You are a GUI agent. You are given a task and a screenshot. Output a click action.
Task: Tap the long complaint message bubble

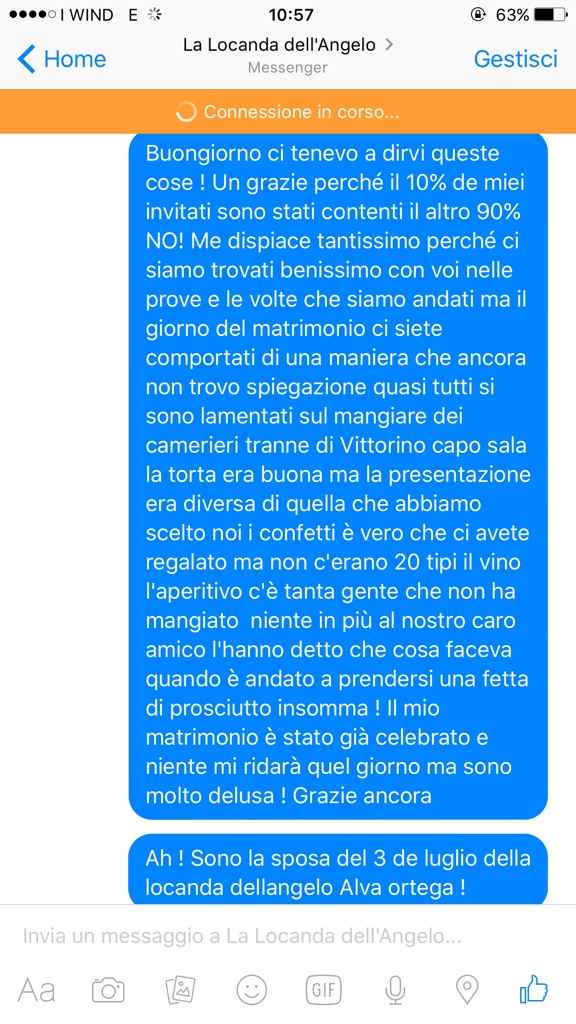[338, 476]
